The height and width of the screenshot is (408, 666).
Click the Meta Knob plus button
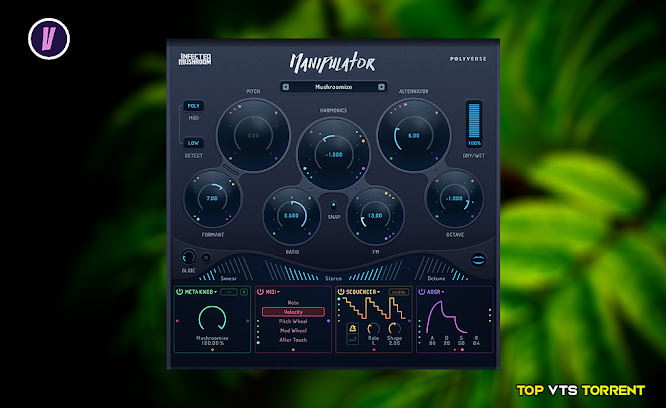coord(244,292)
